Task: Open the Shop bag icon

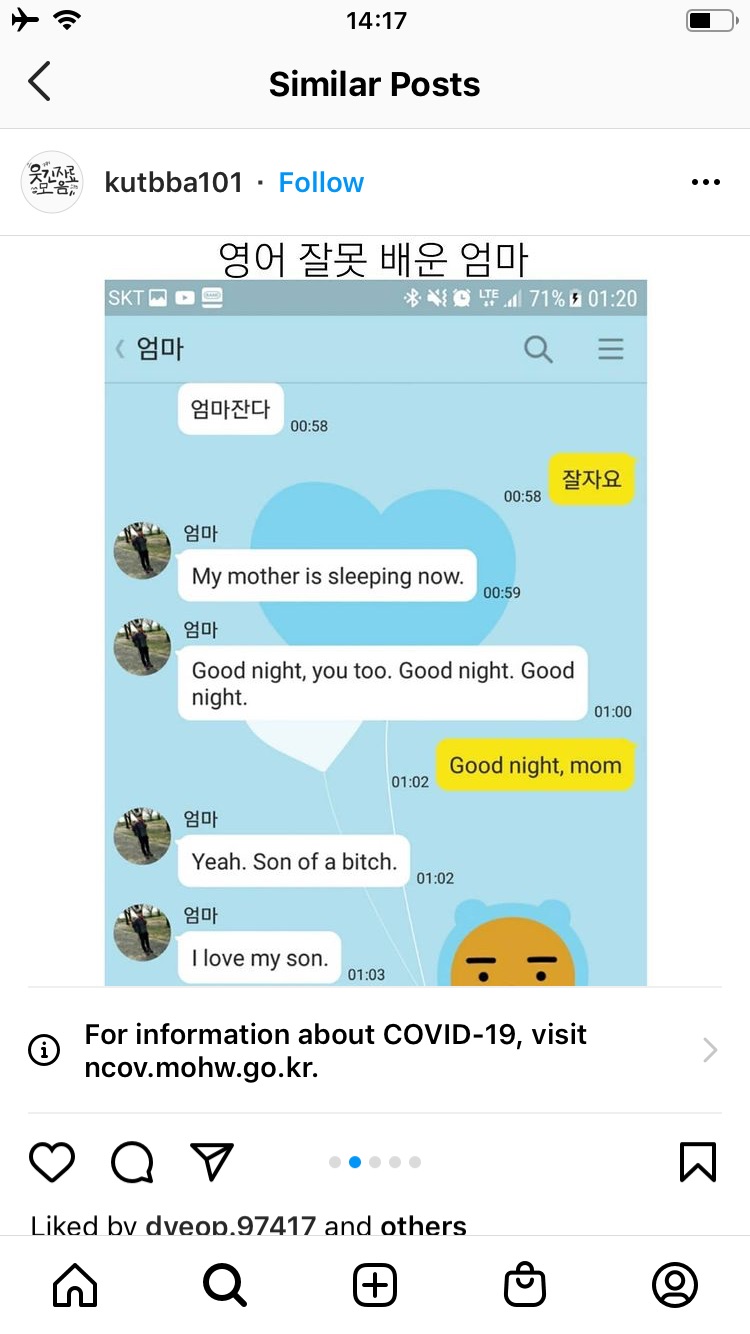Action: [525, 1285]
